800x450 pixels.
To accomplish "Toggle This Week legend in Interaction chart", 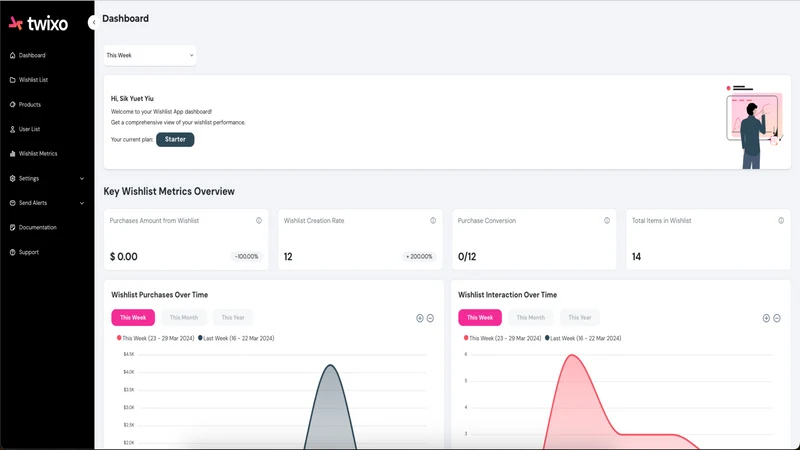I will pos(503,338).
